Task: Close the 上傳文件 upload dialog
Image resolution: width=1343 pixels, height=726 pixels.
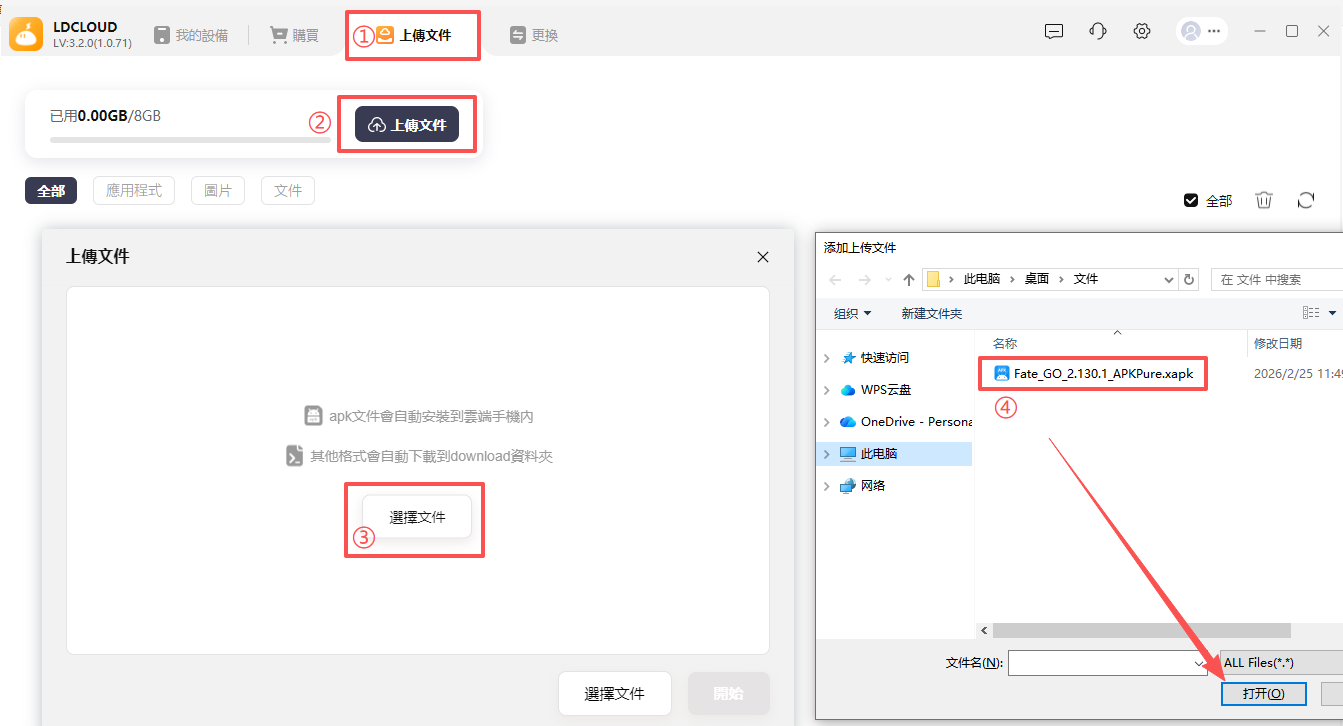Action: coord(763,257)
